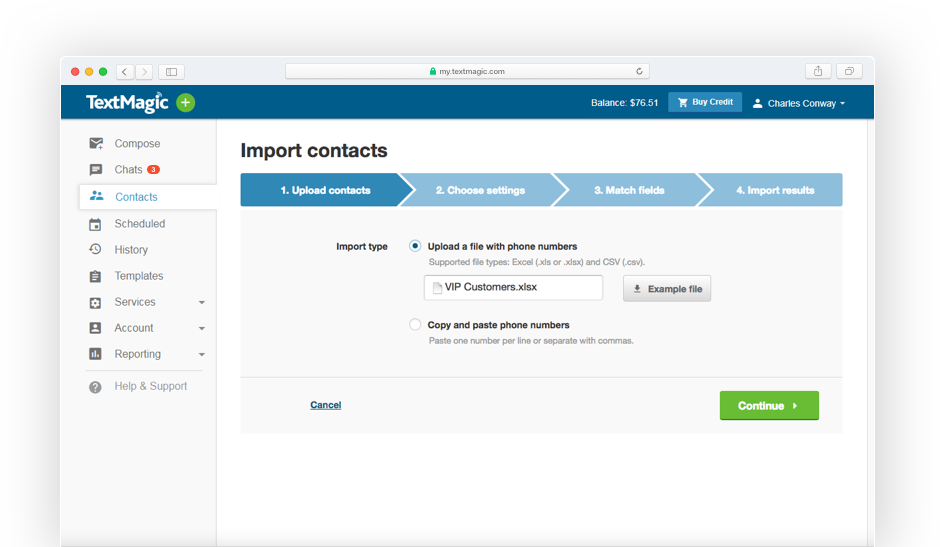Image resolution: width=940 pixels, height=547 pixels.
Task: Open the Chats speech bubble icon
Action: (x=95, y=170)
